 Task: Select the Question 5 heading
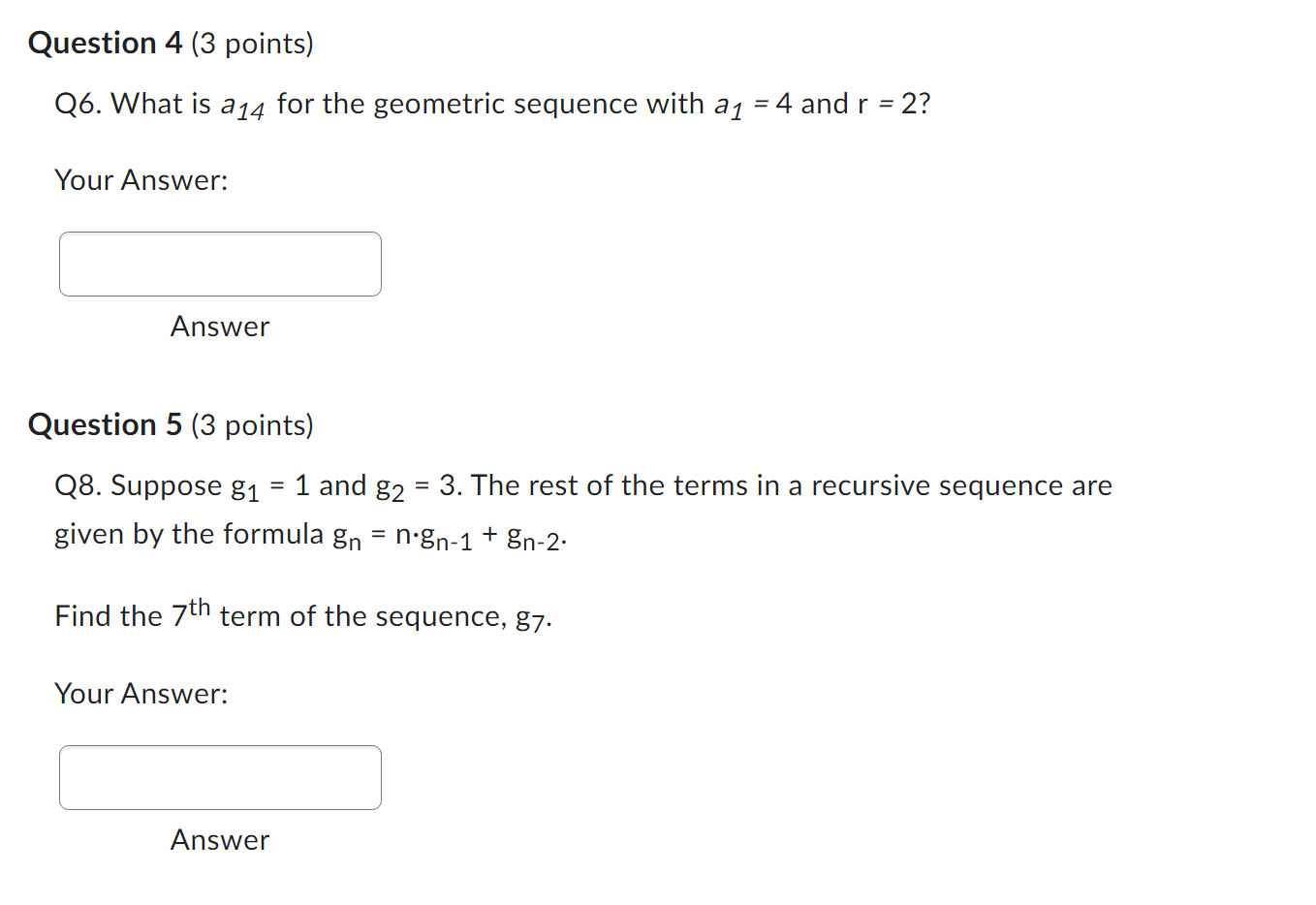[105, 424]
